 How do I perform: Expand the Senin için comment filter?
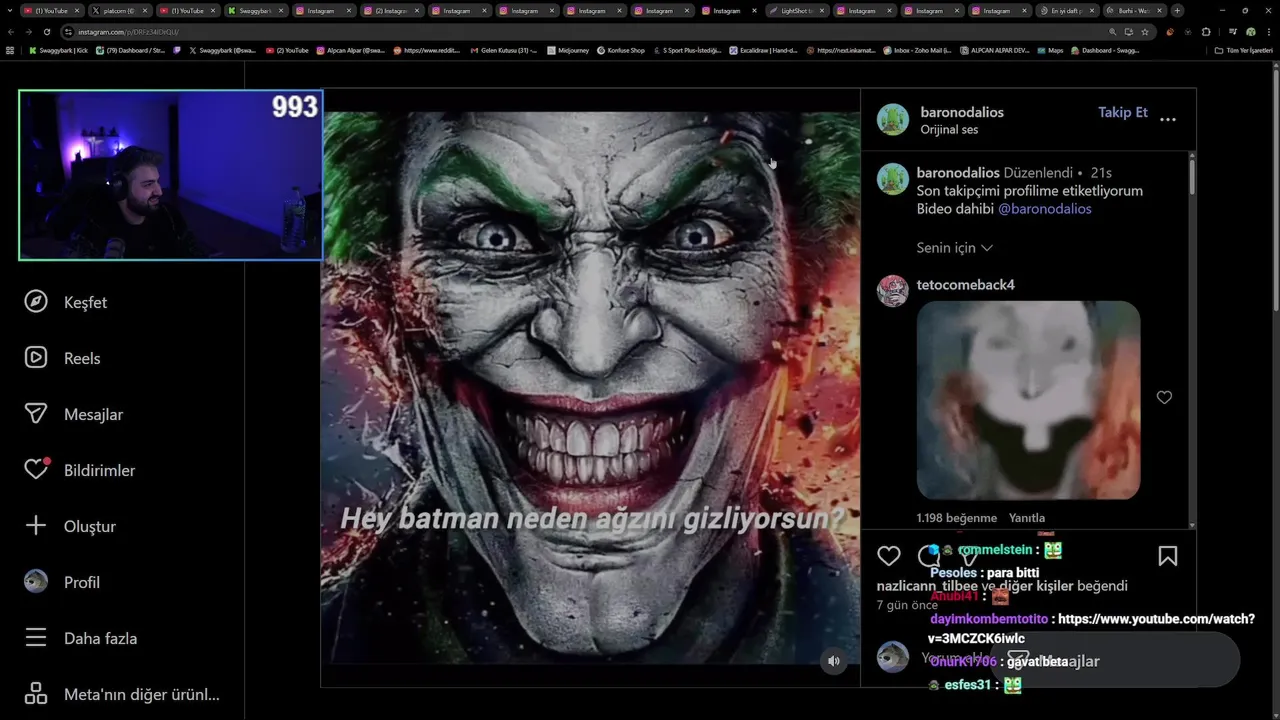(954, 248)
